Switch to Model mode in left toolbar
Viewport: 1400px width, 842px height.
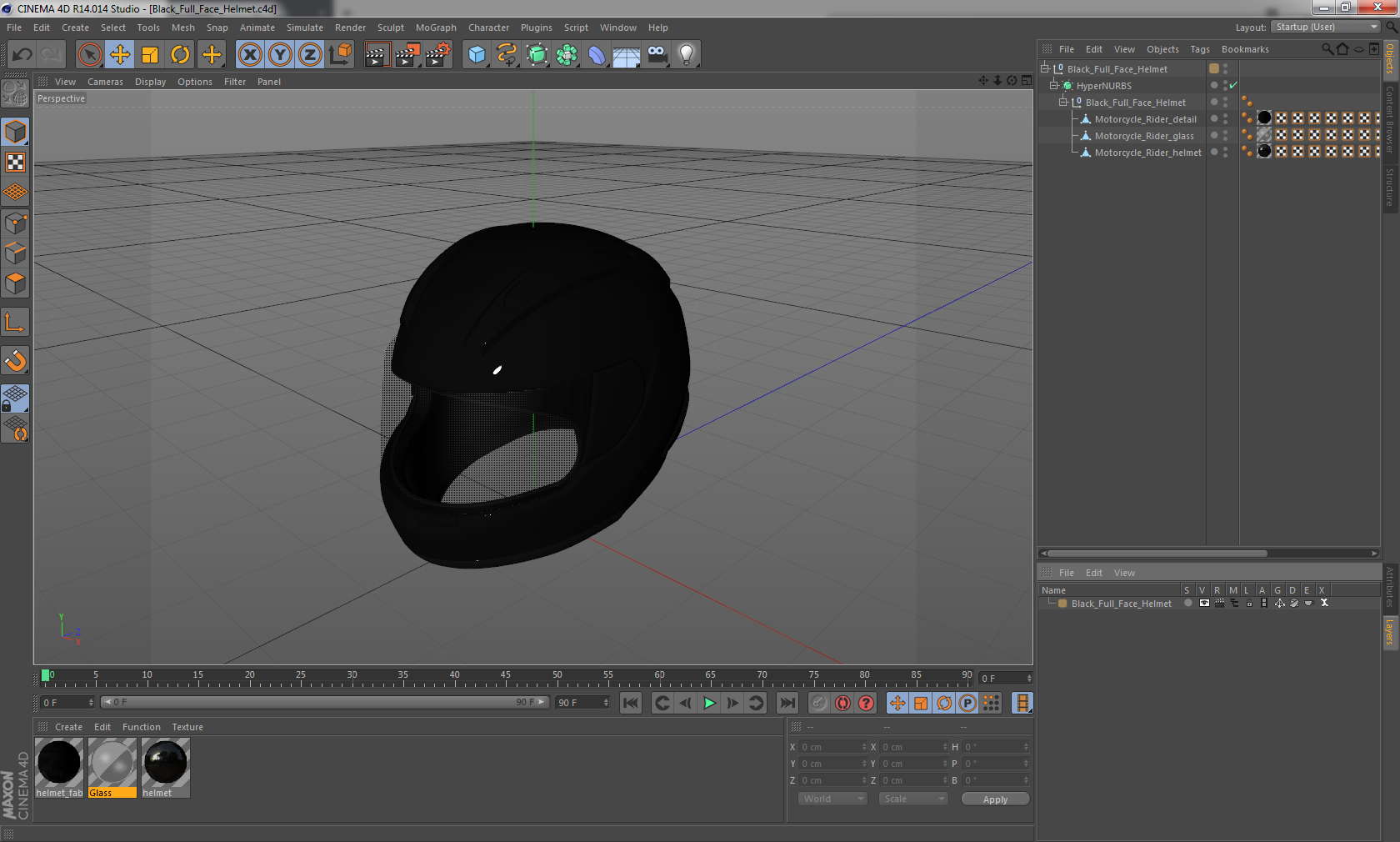16,132
